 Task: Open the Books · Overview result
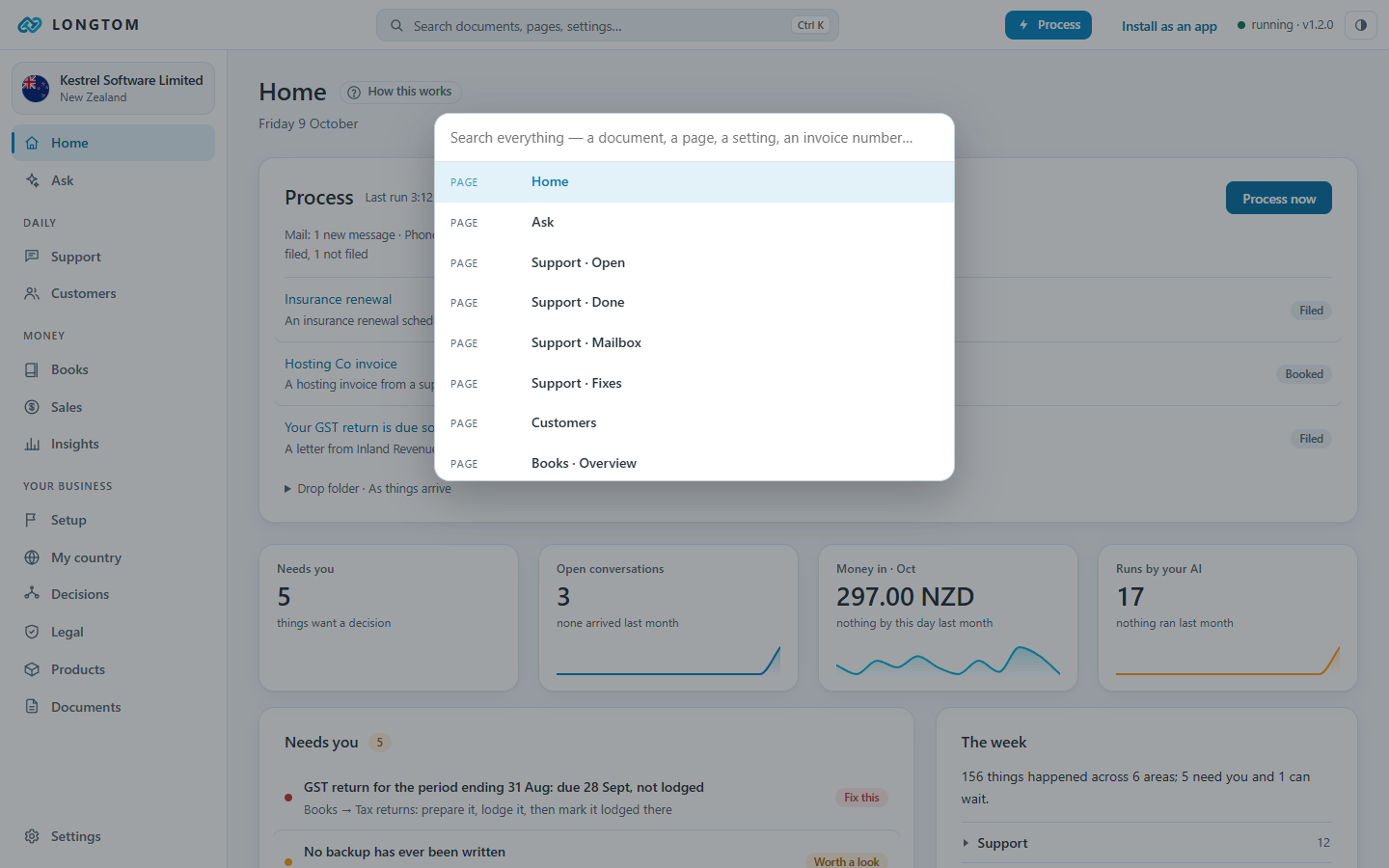click(x=694, y=463)
